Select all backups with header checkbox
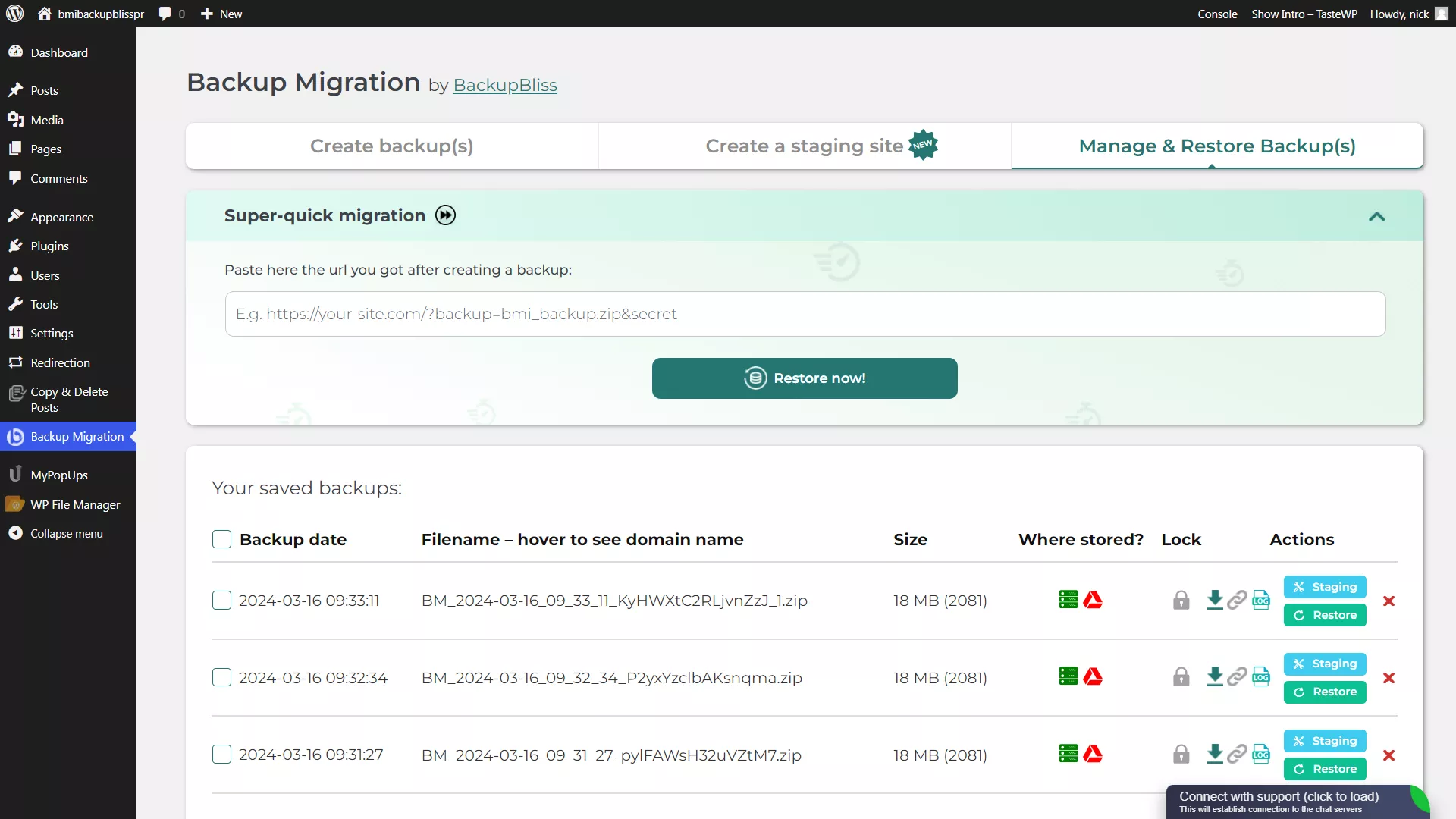The image size is (1456, 819). coord(221,539)
